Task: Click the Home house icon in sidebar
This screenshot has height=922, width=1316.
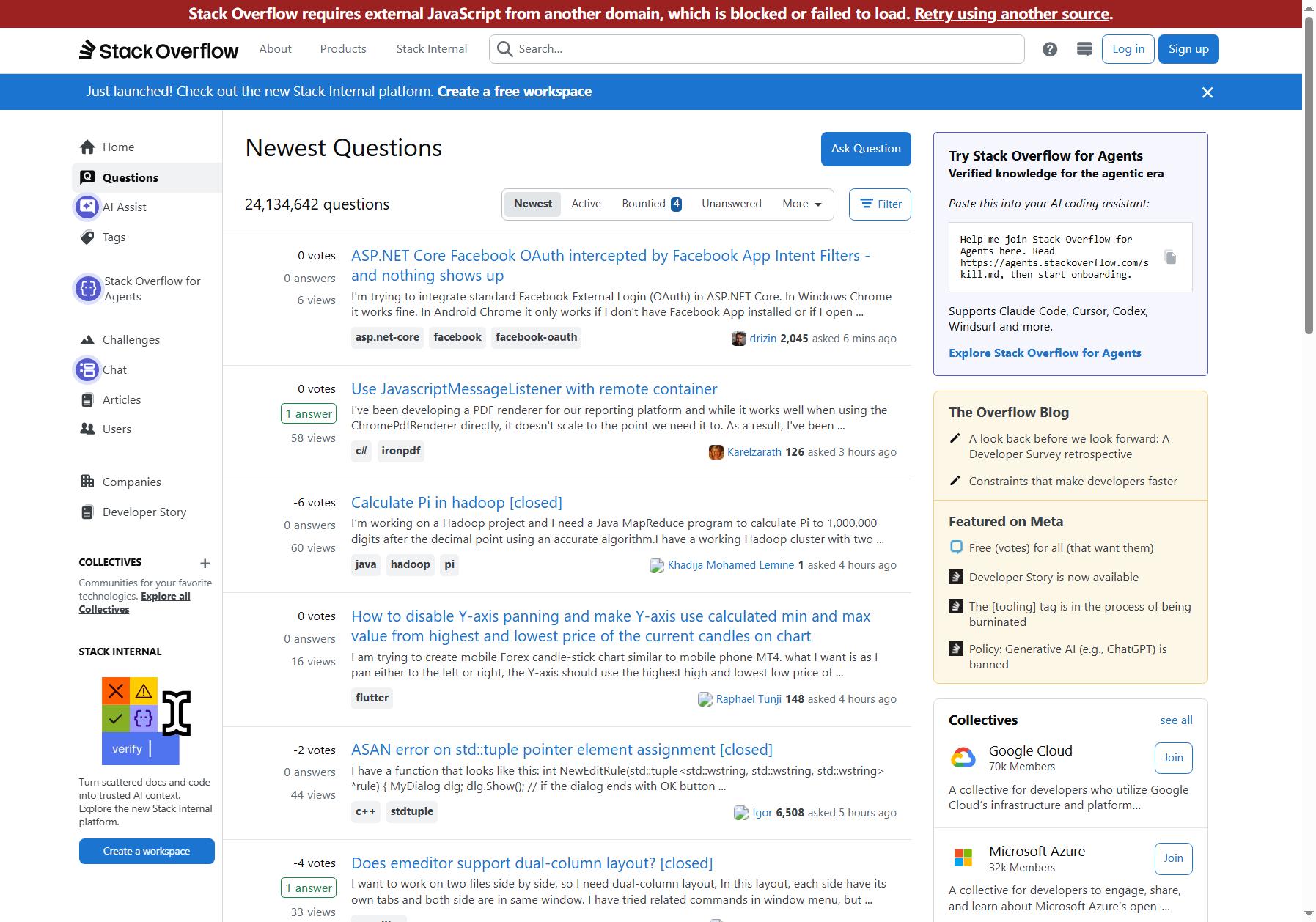Action: [x=87, y=147]
